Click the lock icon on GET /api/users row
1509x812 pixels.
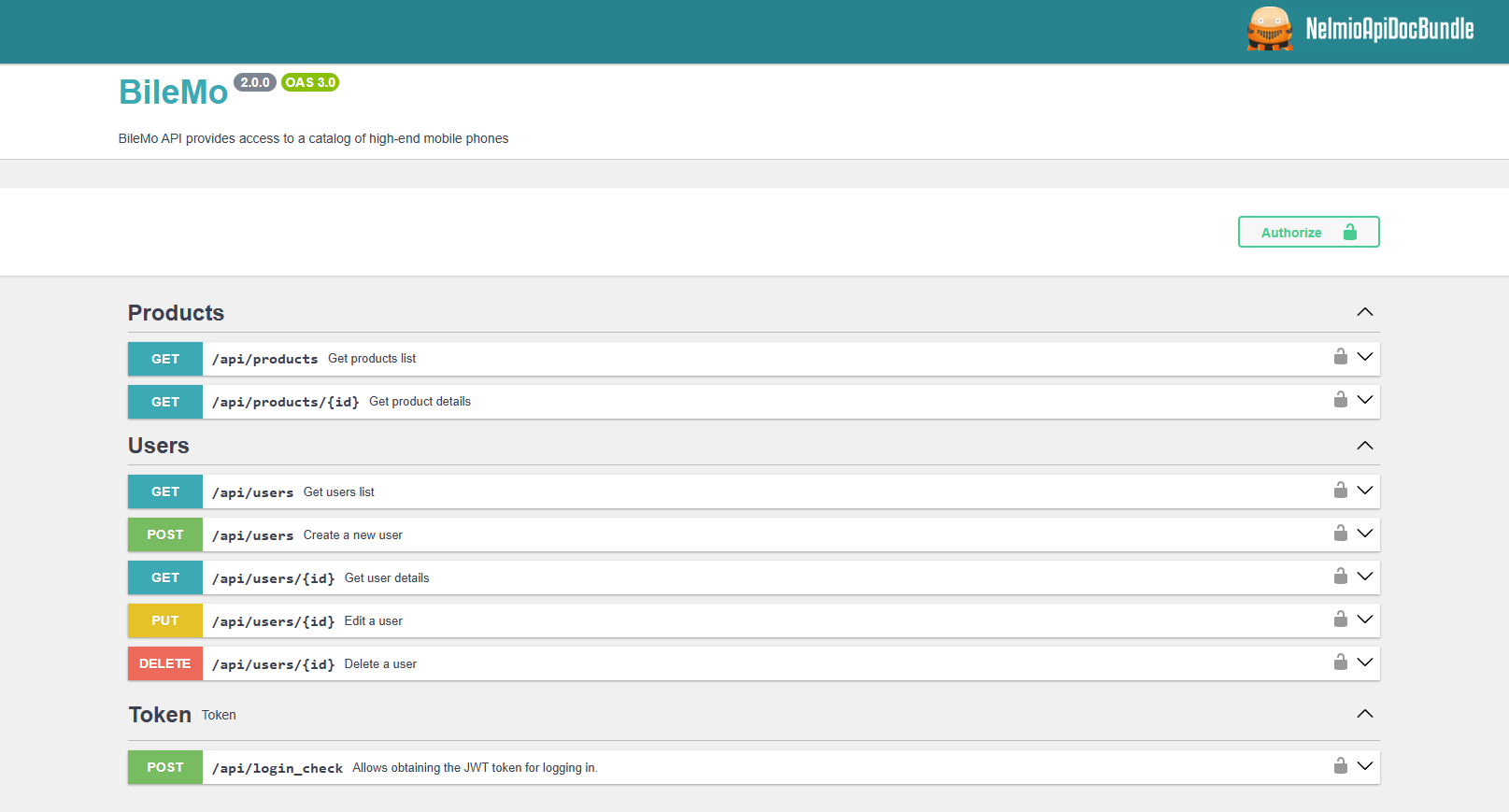[x=1340, y=491]
